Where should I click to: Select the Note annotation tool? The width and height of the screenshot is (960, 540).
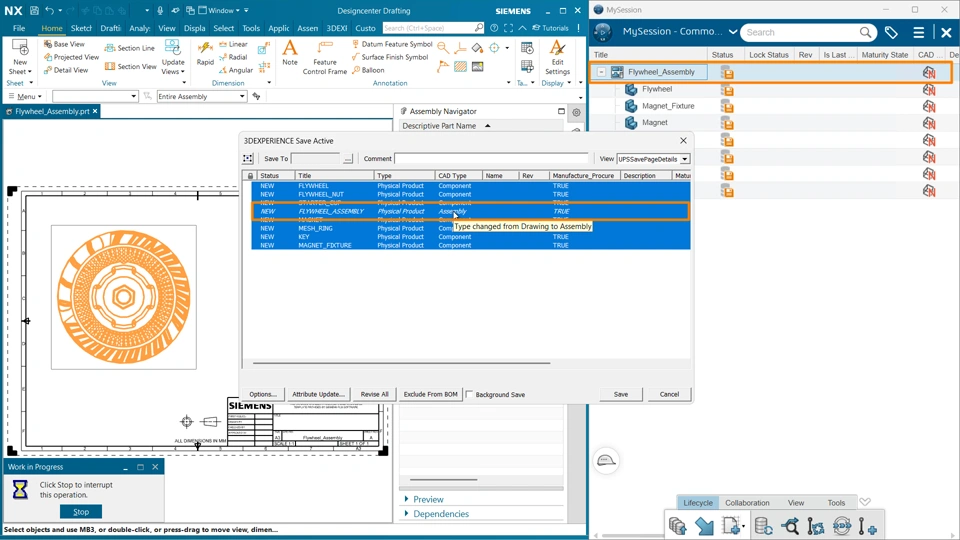(x=290, y=53)
